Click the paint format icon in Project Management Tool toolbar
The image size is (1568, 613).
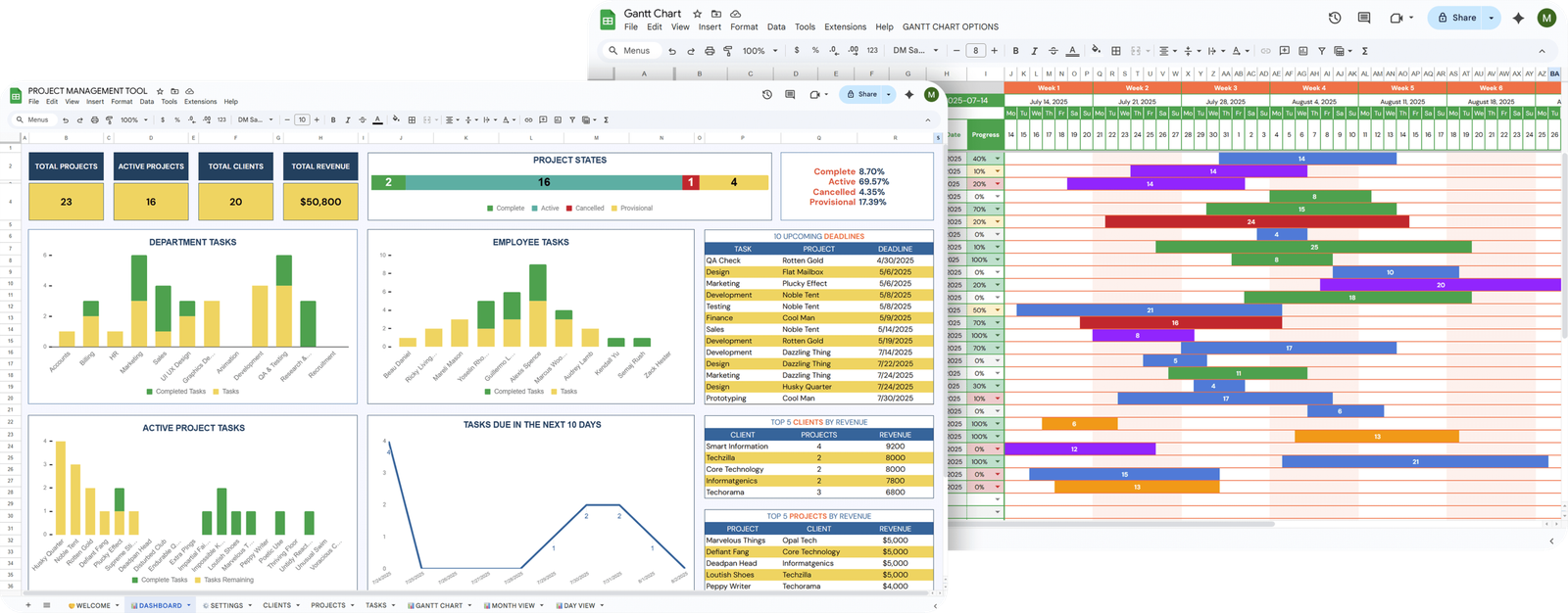coord(109,120)
